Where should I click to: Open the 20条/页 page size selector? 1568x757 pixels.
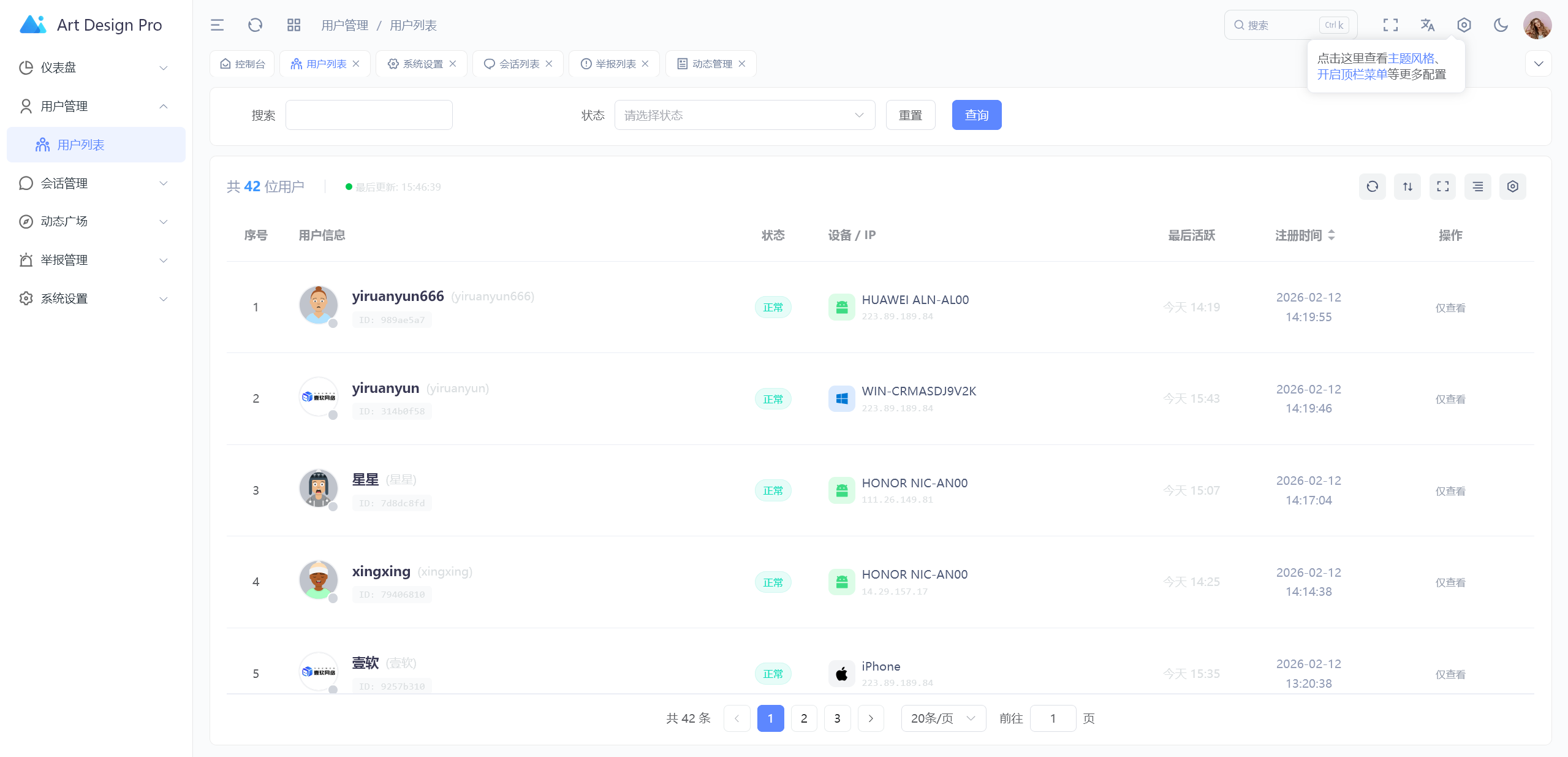coord(942,718)
